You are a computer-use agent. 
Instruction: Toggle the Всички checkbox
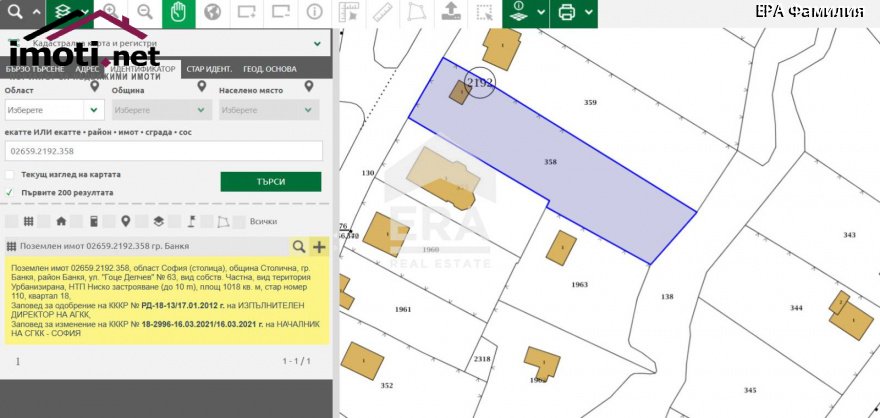(x=239, y=222)
